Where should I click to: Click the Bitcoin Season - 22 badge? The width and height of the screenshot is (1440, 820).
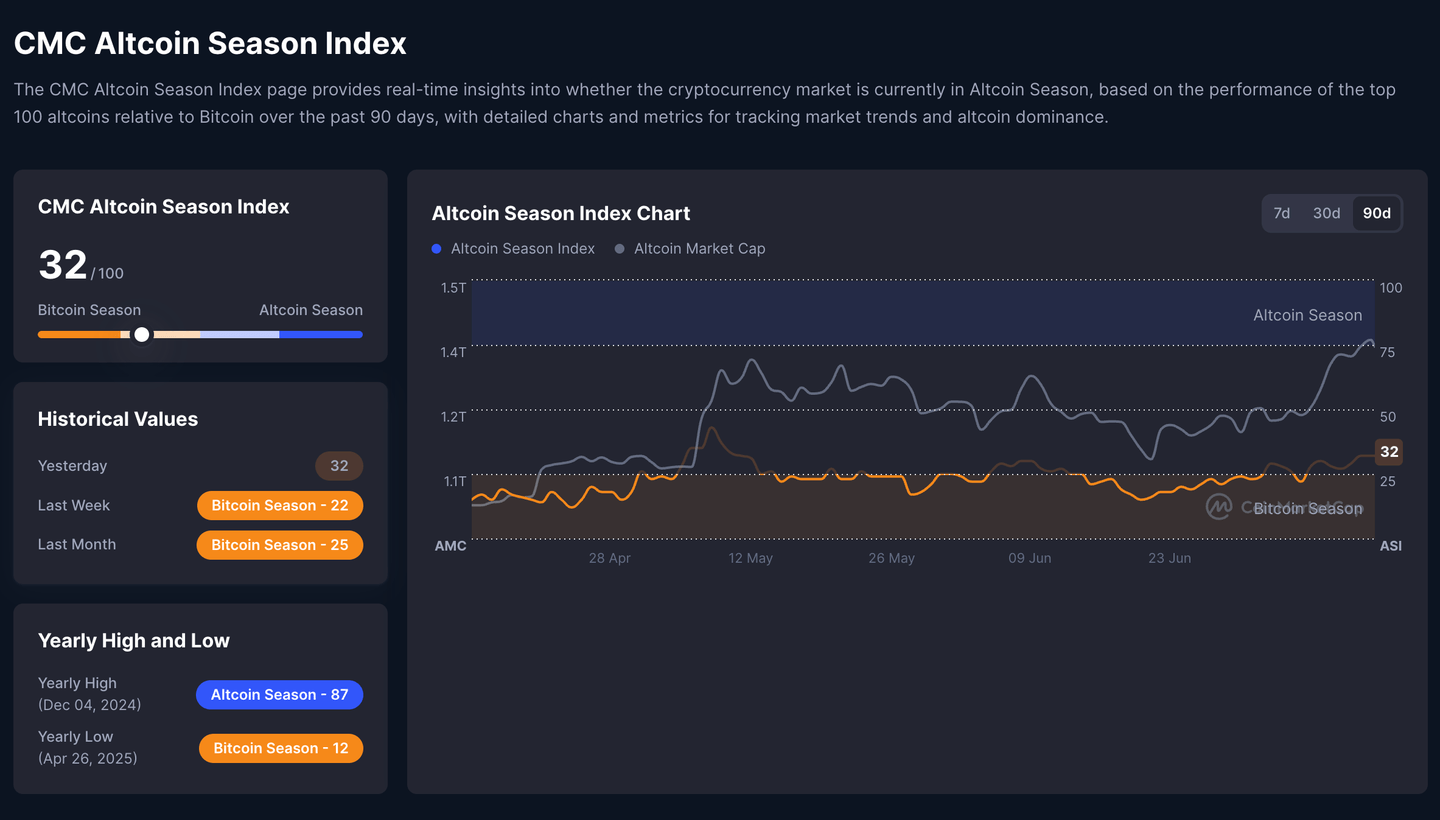tap(279, 505)
